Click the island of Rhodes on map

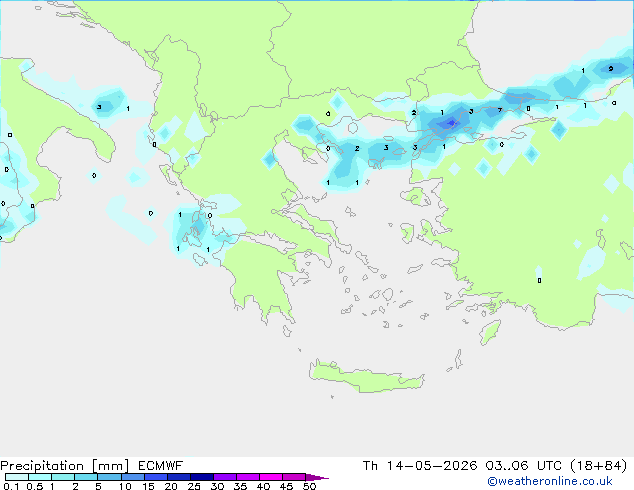pyautogui.click(x=490, y=332)
